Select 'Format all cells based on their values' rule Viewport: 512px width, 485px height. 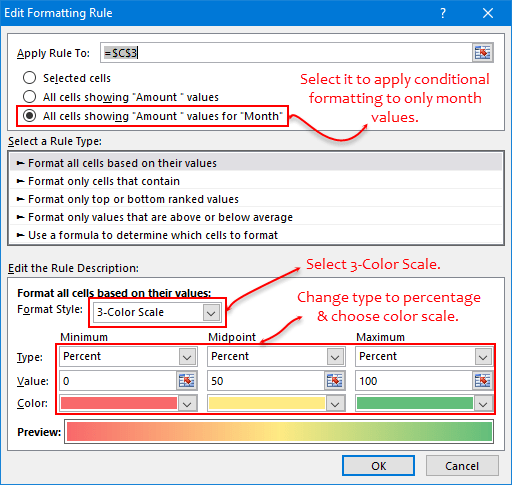256,163
